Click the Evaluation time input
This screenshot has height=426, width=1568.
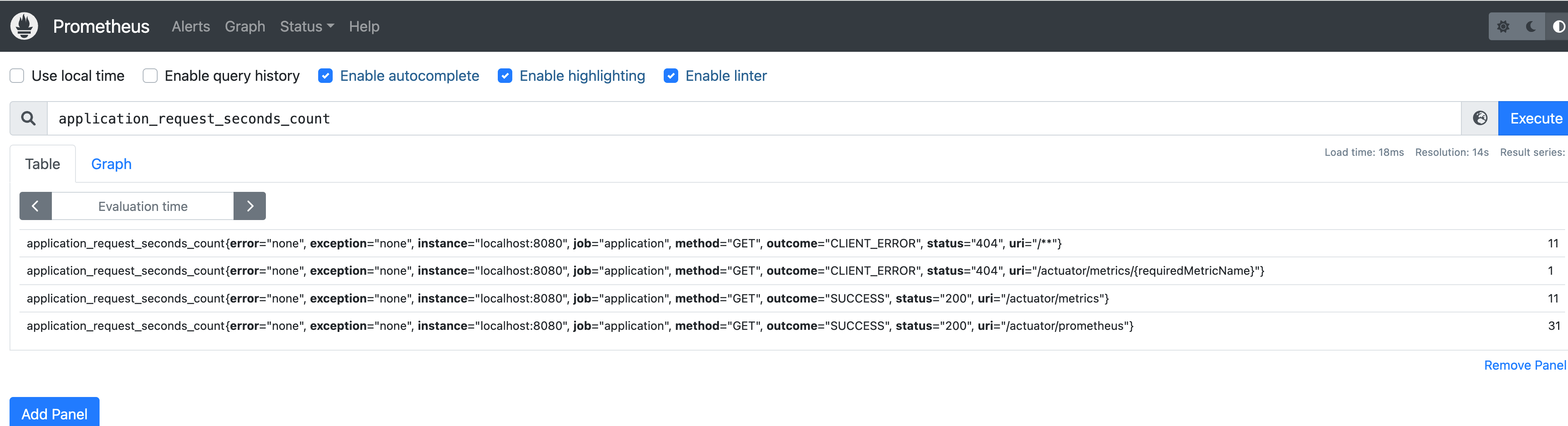[143, 206]
